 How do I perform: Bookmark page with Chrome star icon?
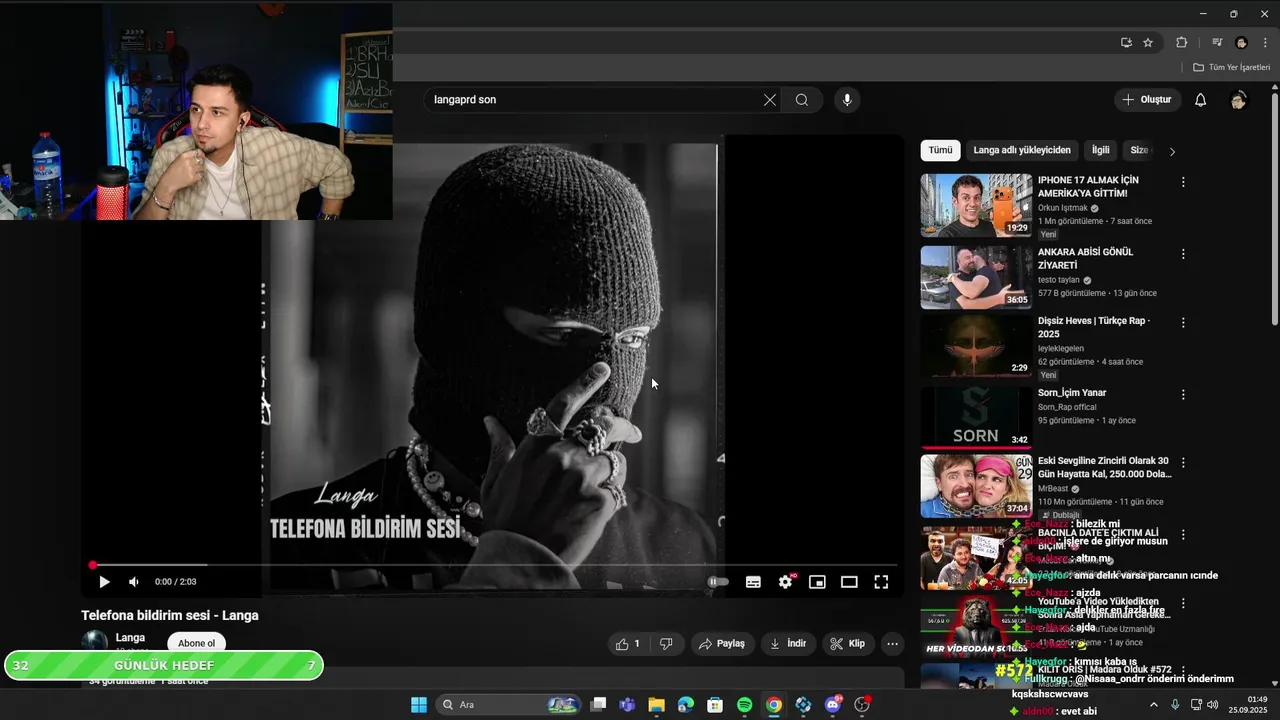point(1148,43)
